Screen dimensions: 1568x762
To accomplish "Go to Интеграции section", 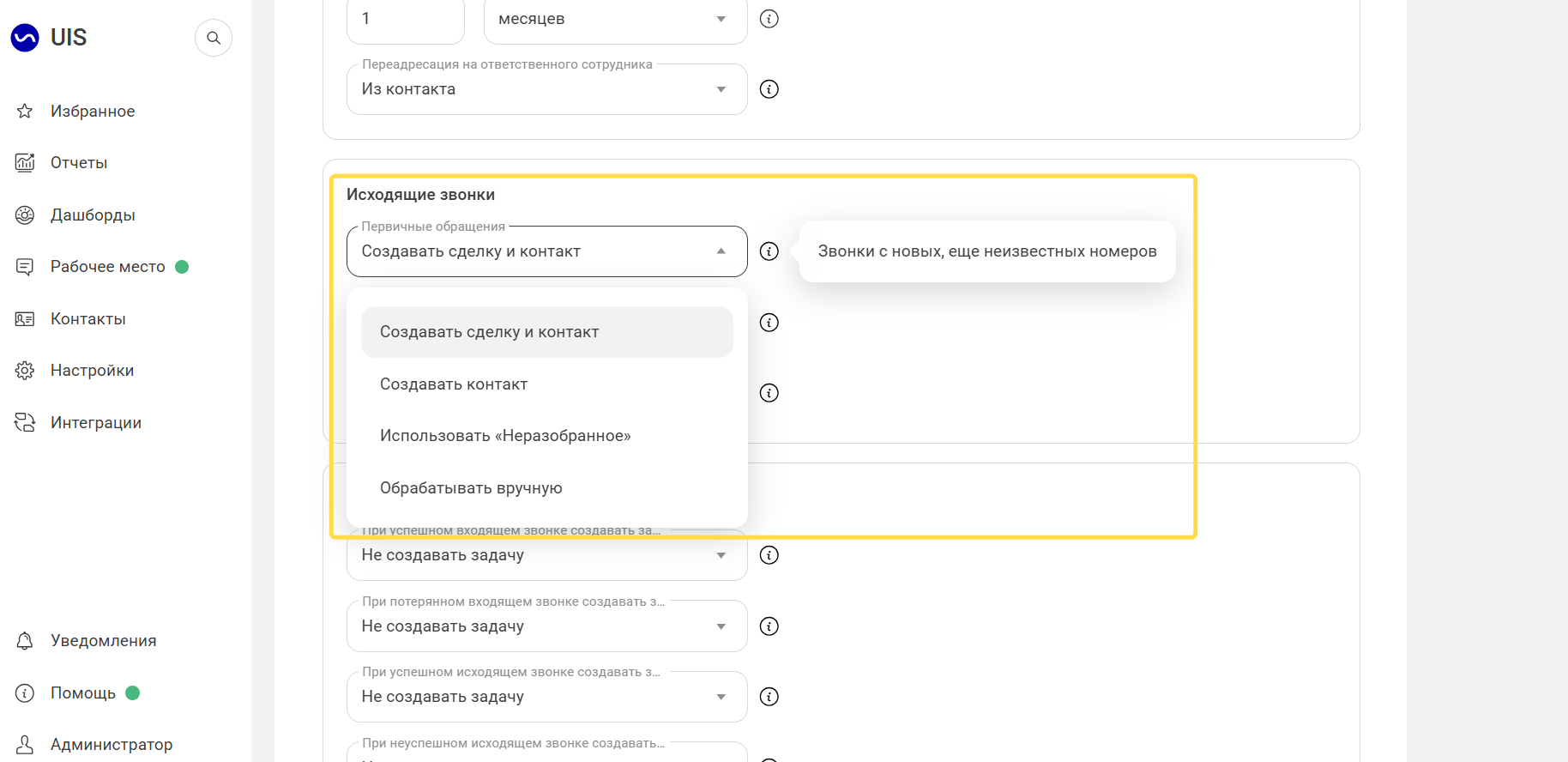I will pos(96,423).
